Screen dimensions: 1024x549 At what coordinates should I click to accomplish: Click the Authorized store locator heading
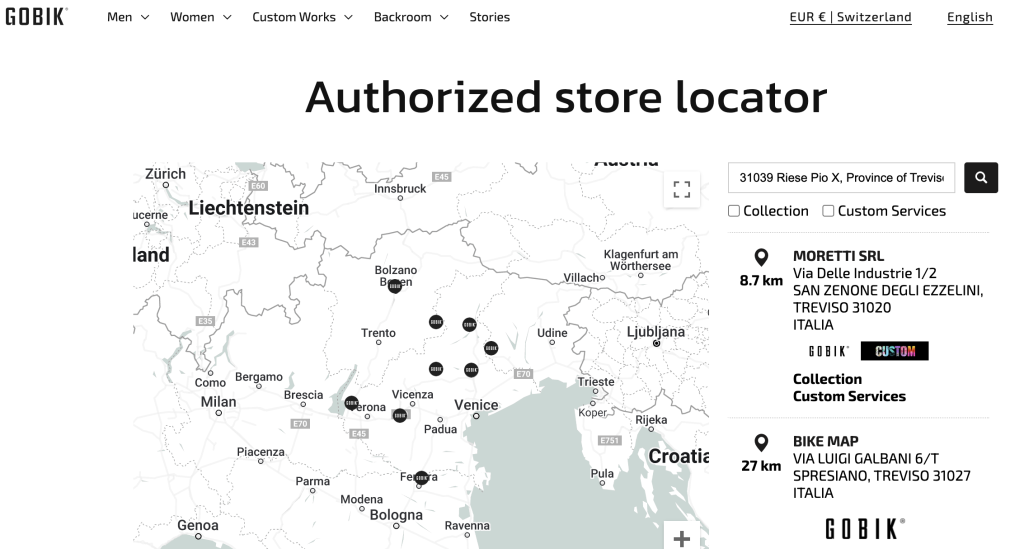pyautogui.click(x=566, y=97)
